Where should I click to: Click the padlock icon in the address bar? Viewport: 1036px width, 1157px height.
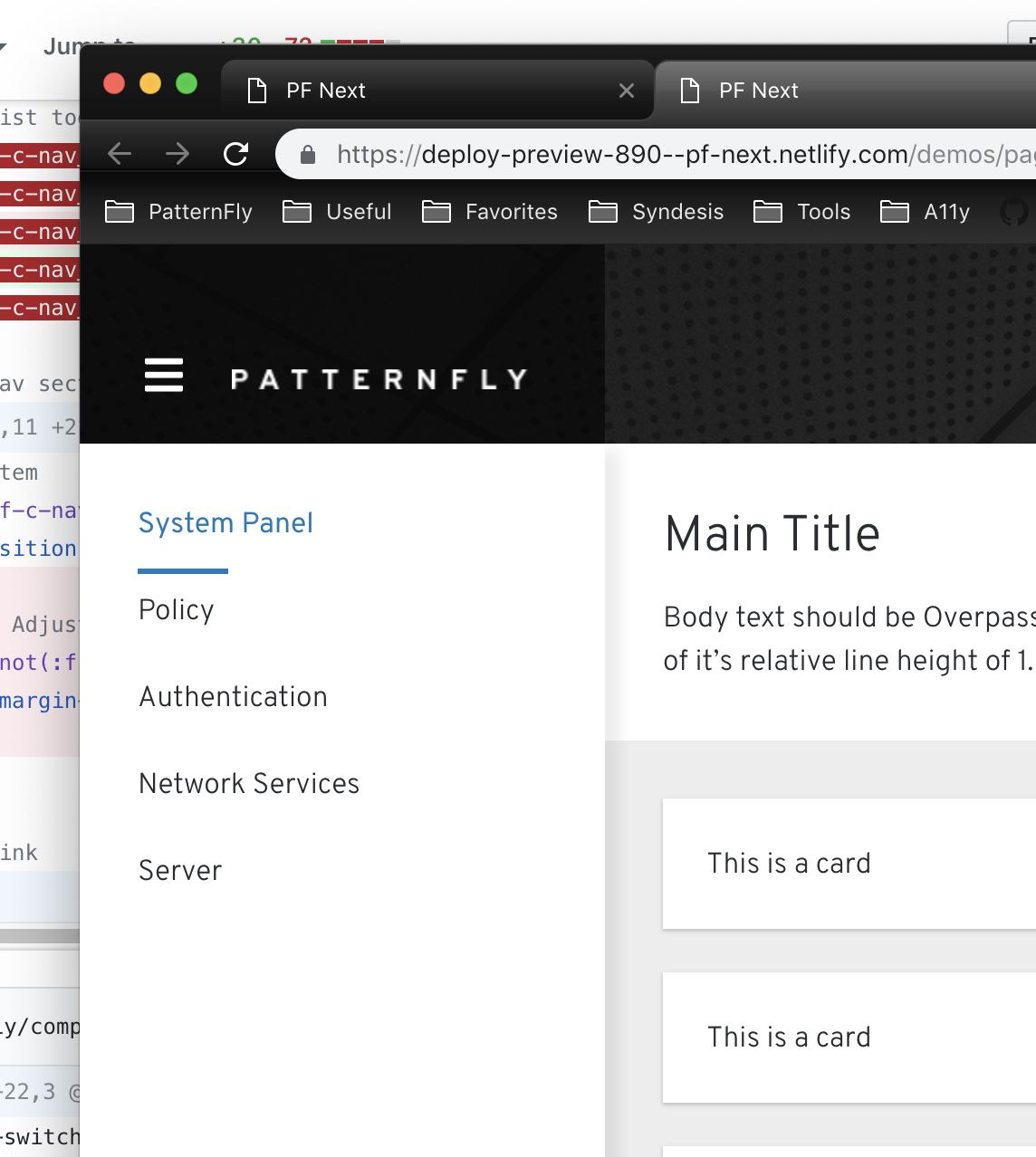pos(308,153)
